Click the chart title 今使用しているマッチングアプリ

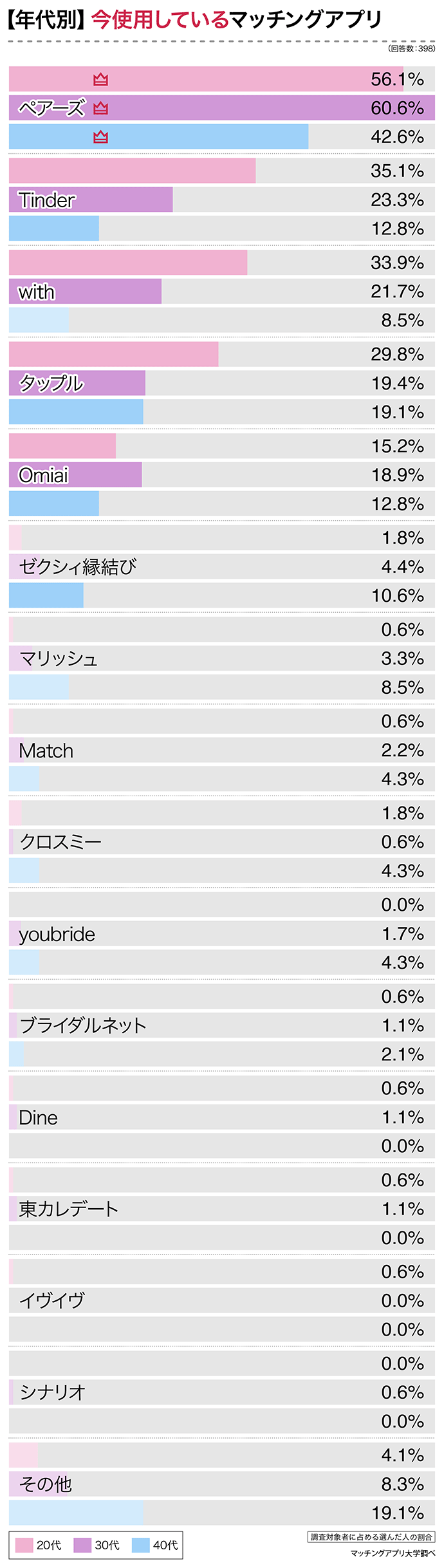click(237, 20)
